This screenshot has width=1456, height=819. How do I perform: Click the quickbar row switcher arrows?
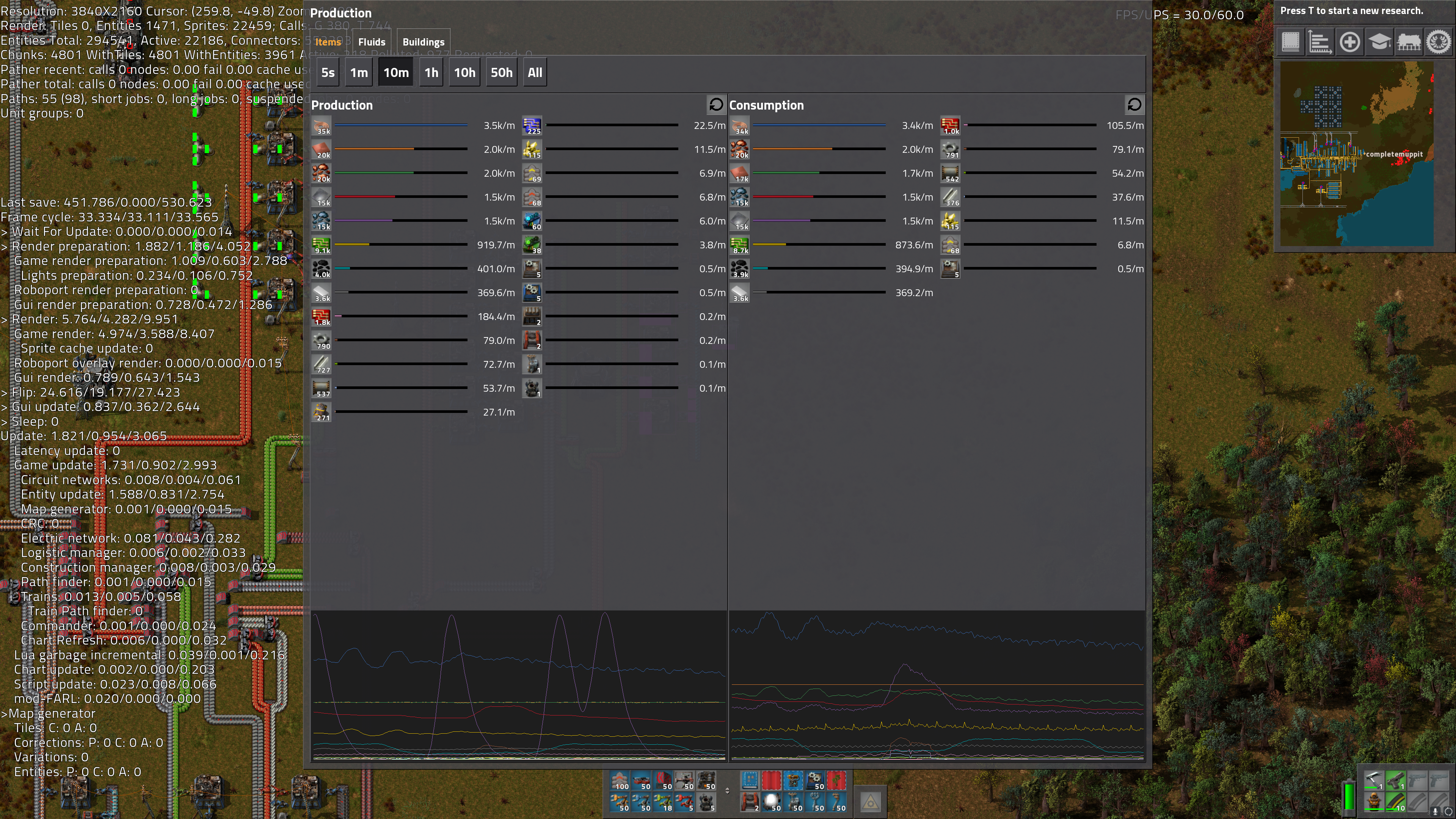(x=728, y=791)
